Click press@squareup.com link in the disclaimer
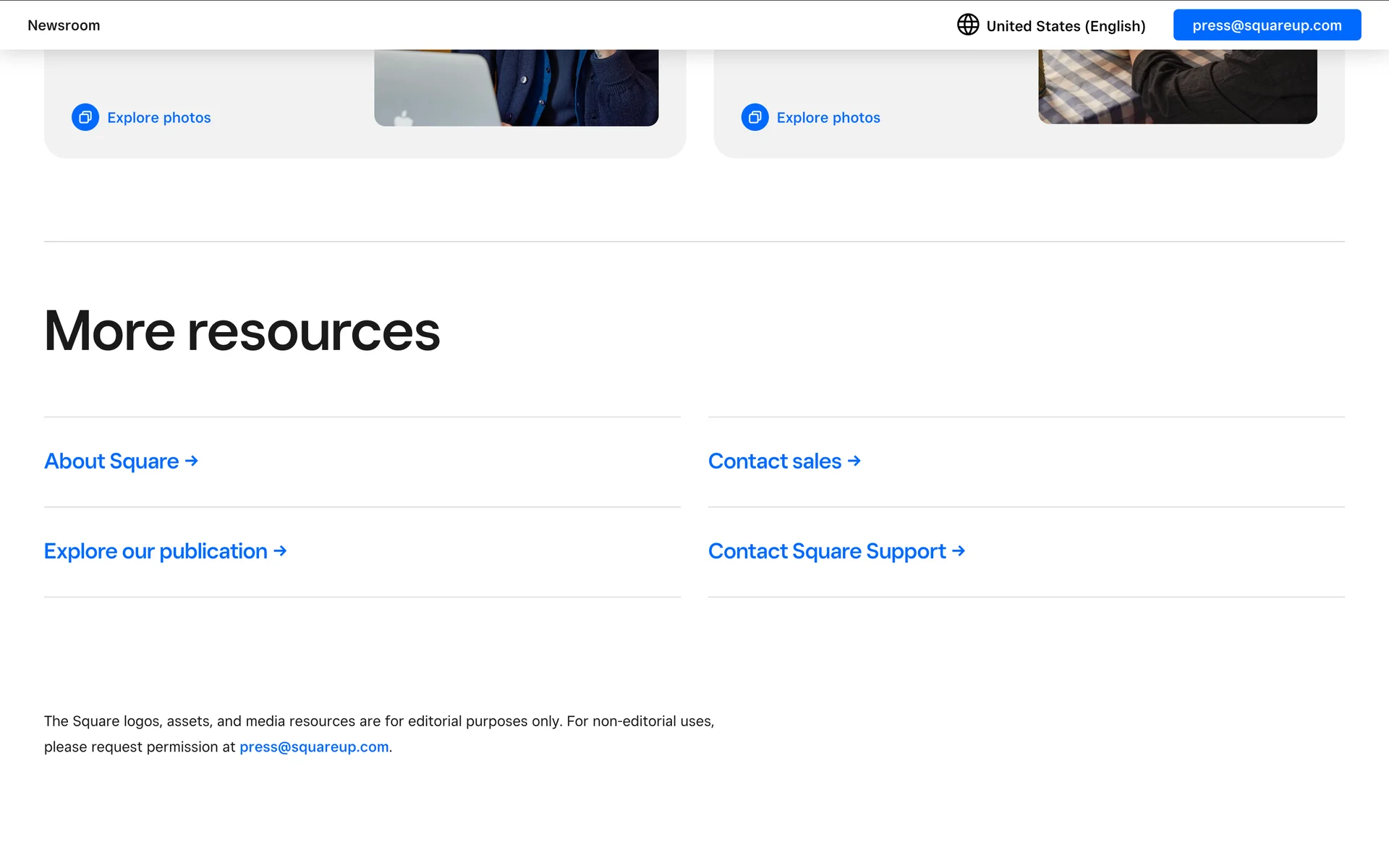This screenshot has width=1389, height=868. coord(314,747)
